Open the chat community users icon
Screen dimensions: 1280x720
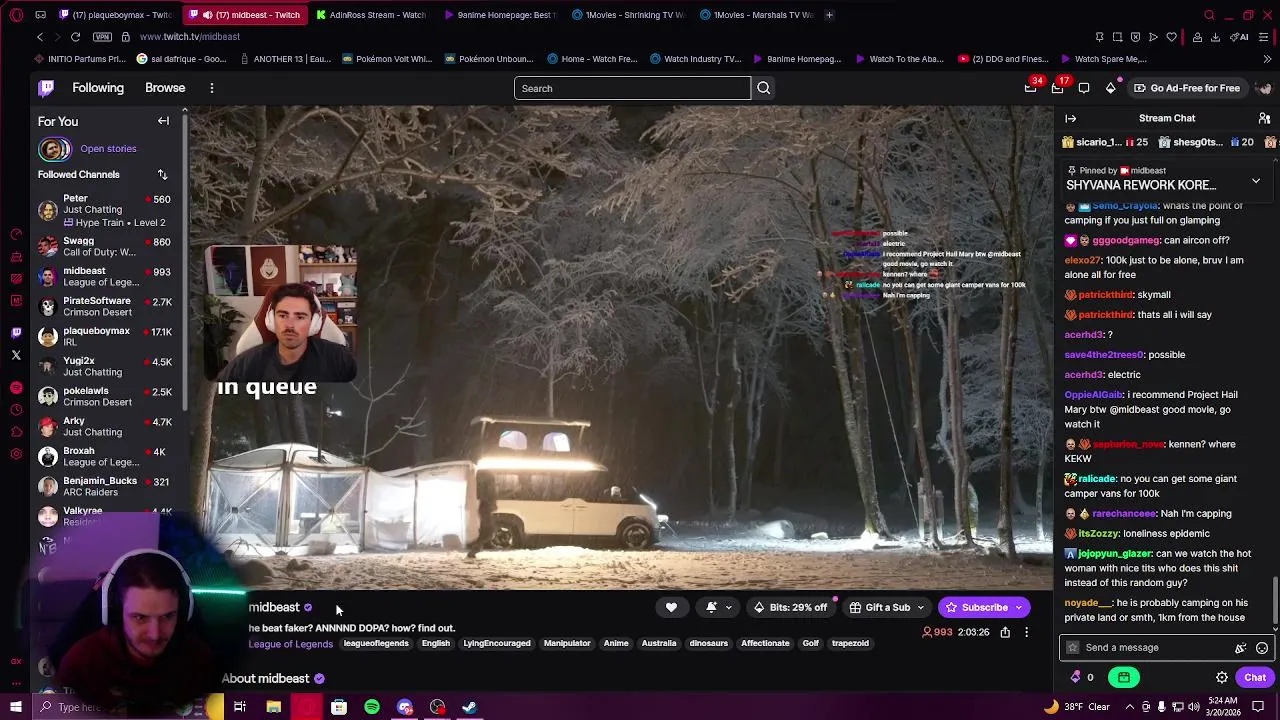(1264, 118)
